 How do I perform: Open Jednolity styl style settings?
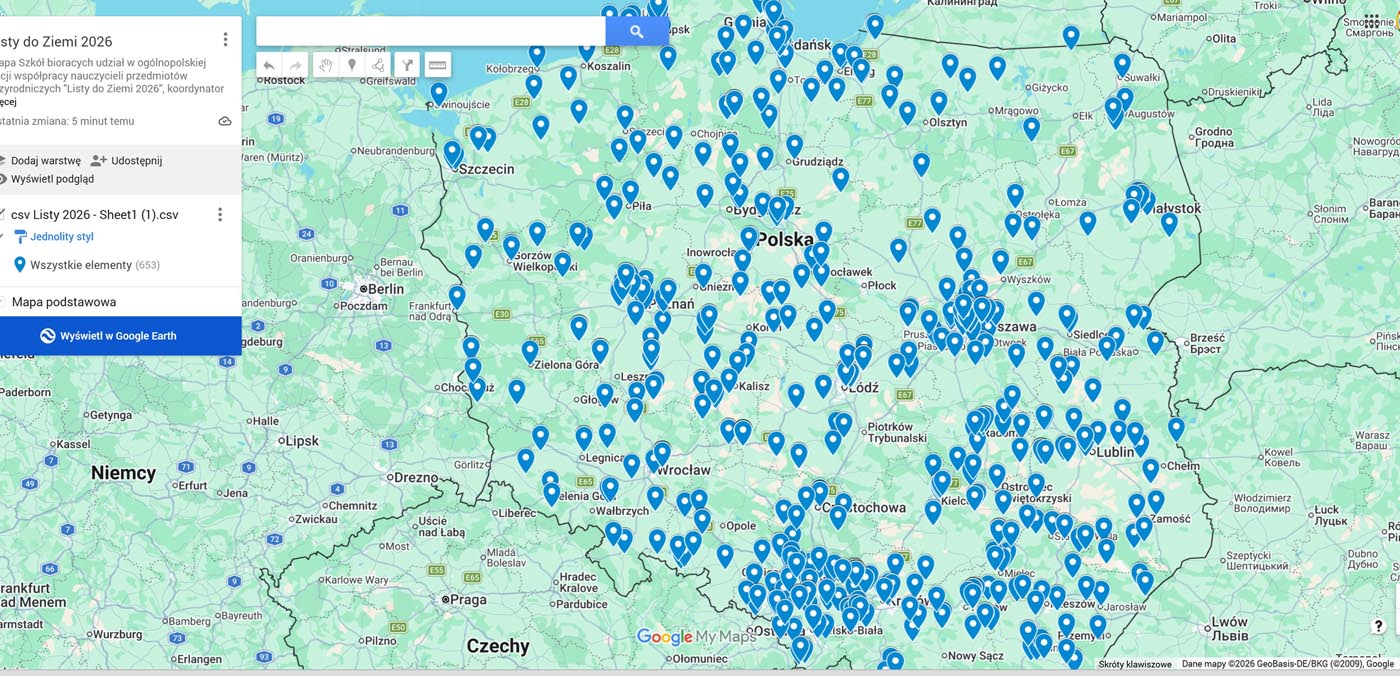click(x=61, y=237)
